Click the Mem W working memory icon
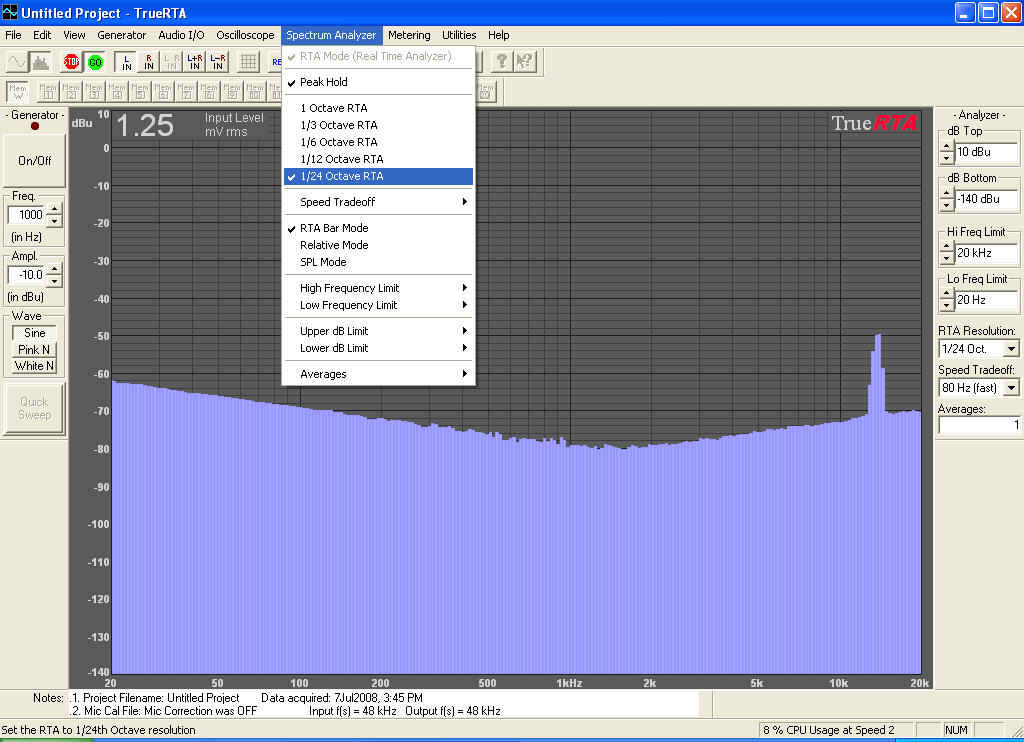The height and width of the screenshot is (742, 1024). point(18,91)
